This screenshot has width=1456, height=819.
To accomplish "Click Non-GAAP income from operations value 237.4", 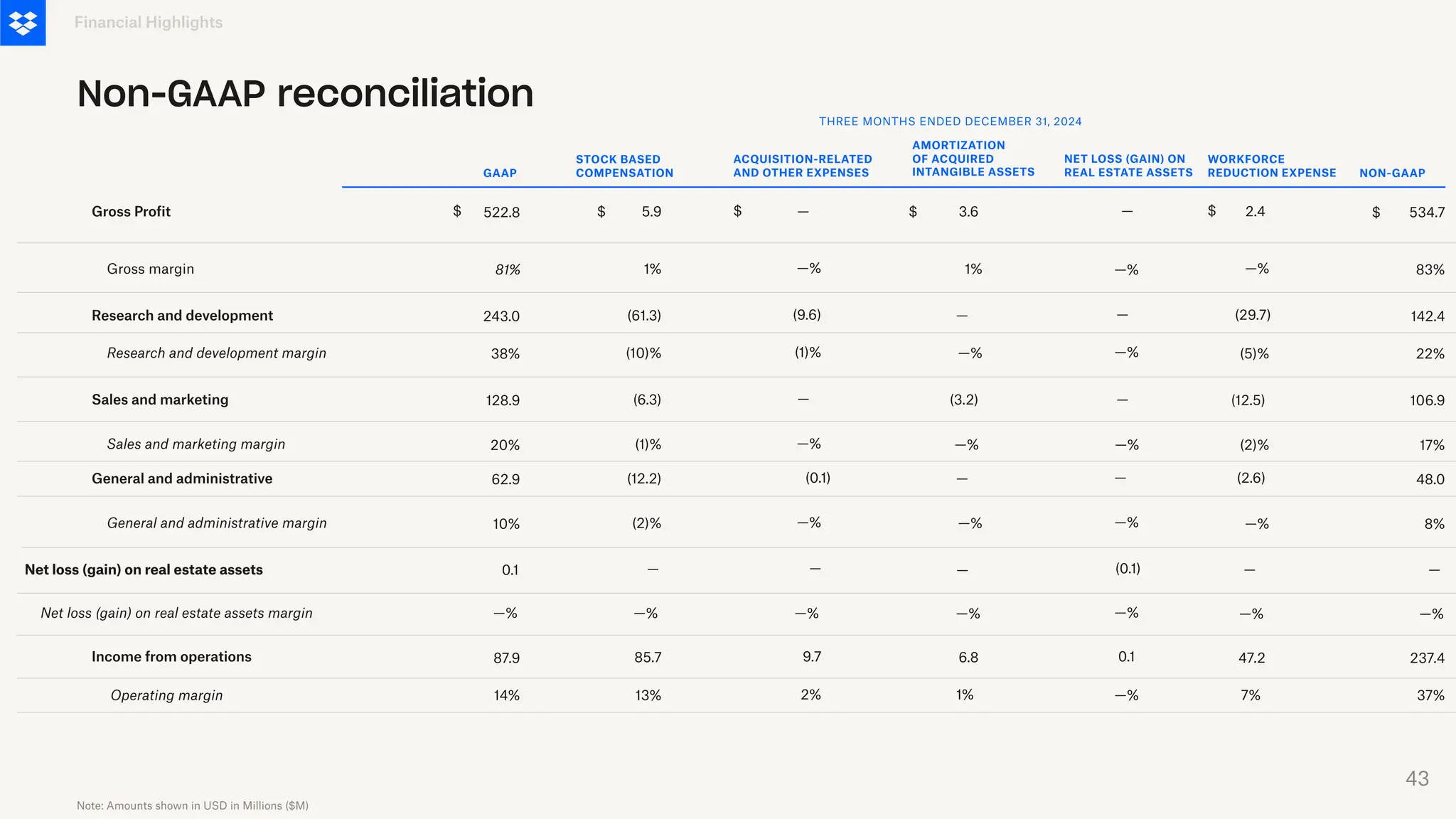I will click(1427, 658).
